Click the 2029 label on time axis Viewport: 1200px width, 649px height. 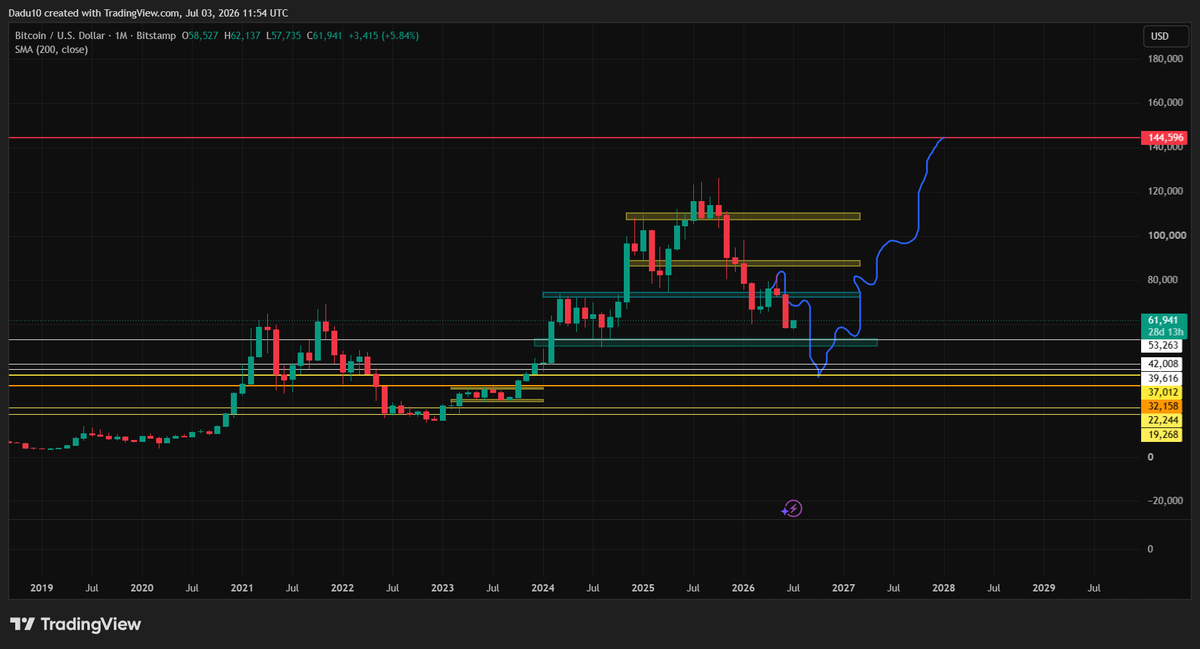(1043, 588)
